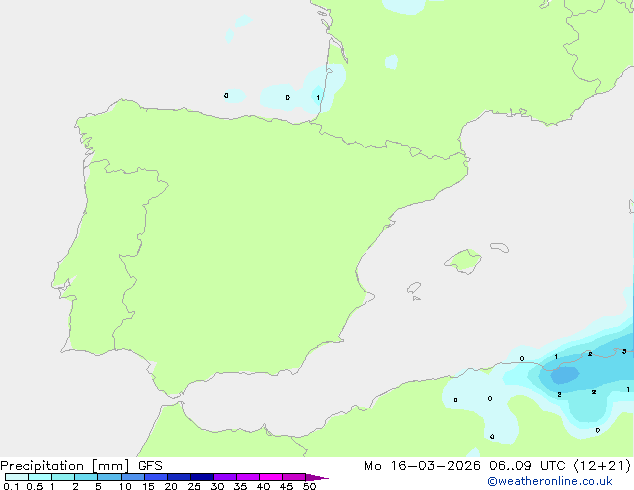Click the '25' legend scale label
The image size is (634, 490).
point(194,486)
